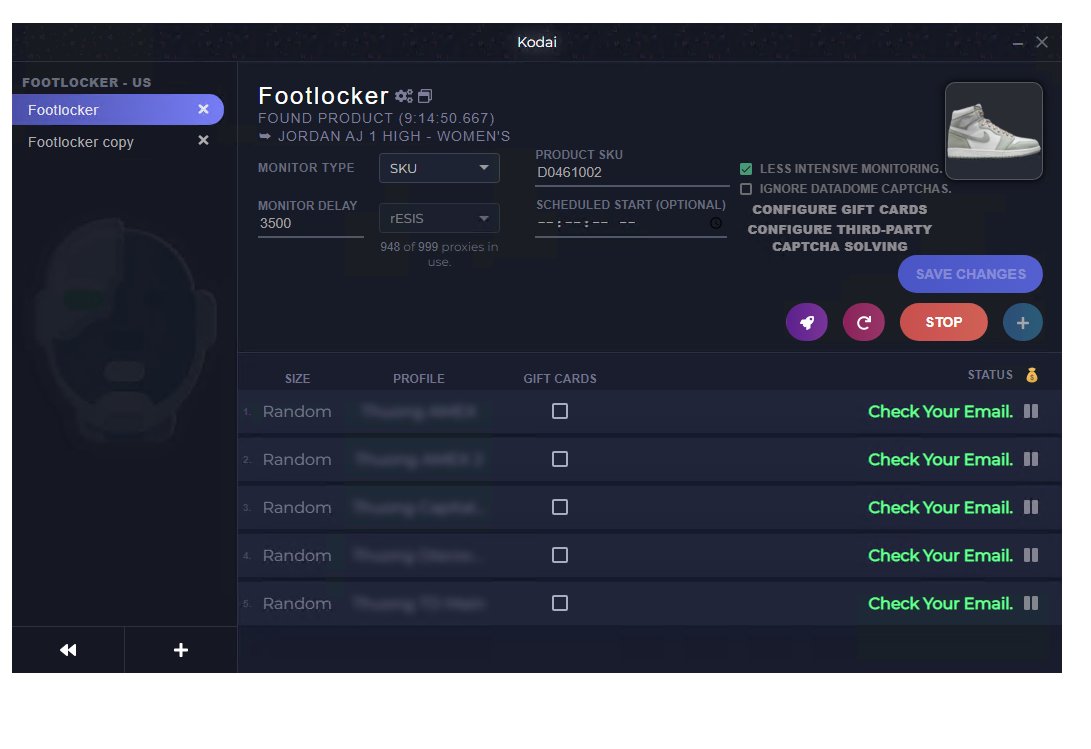Image resolution: width=1091 pixels, height=749 pixels.
Task: Click Random size in task row 2
Action: 297,460
